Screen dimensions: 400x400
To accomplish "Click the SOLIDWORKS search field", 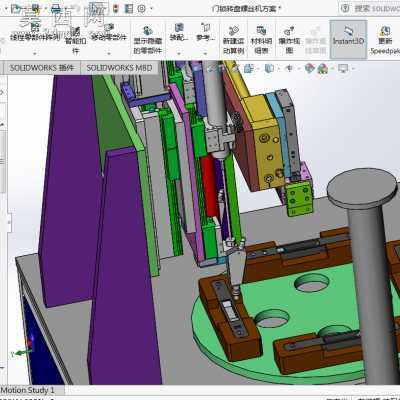I will coord(377,8).
